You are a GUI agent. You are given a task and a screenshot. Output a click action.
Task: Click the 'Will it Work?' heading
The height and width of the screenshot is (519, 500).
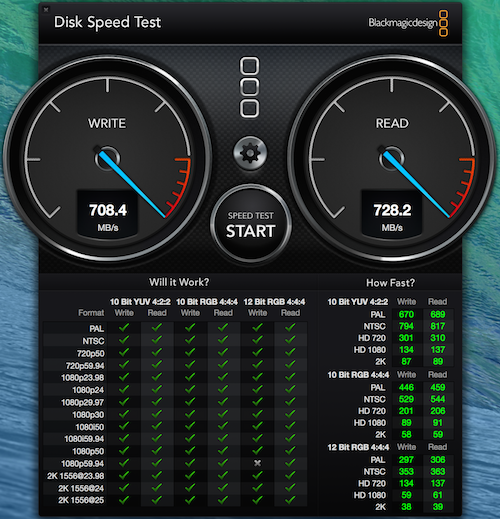coord(179,282)
